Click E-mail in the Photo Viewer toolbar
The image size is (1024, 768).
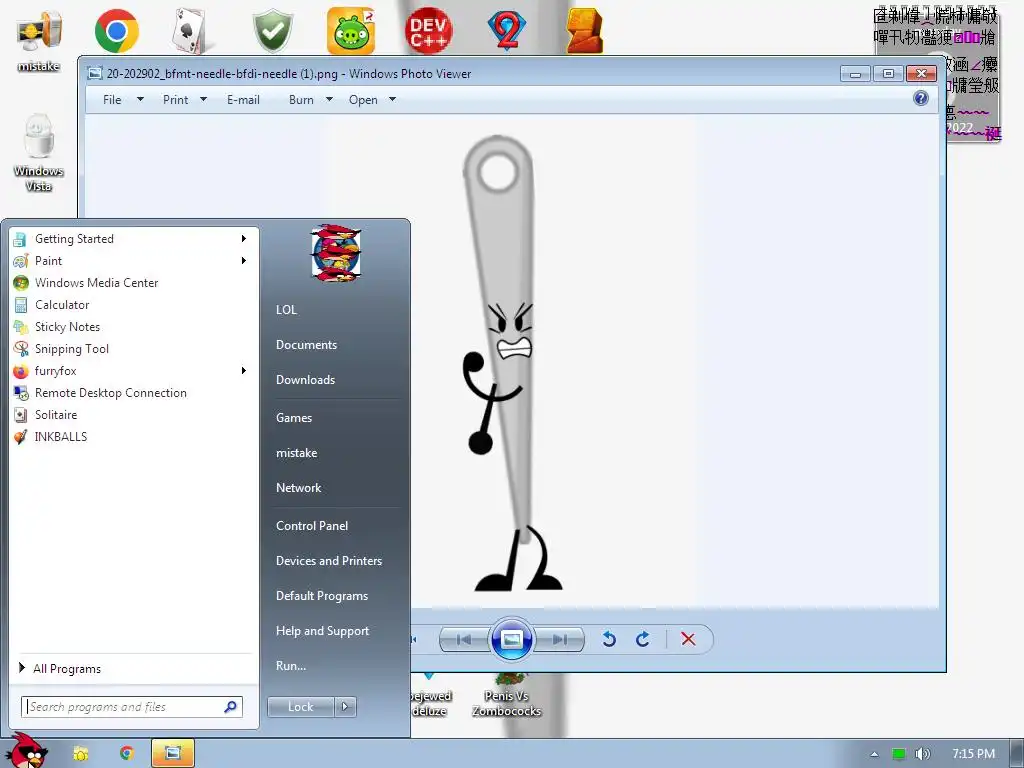point(243,99)
